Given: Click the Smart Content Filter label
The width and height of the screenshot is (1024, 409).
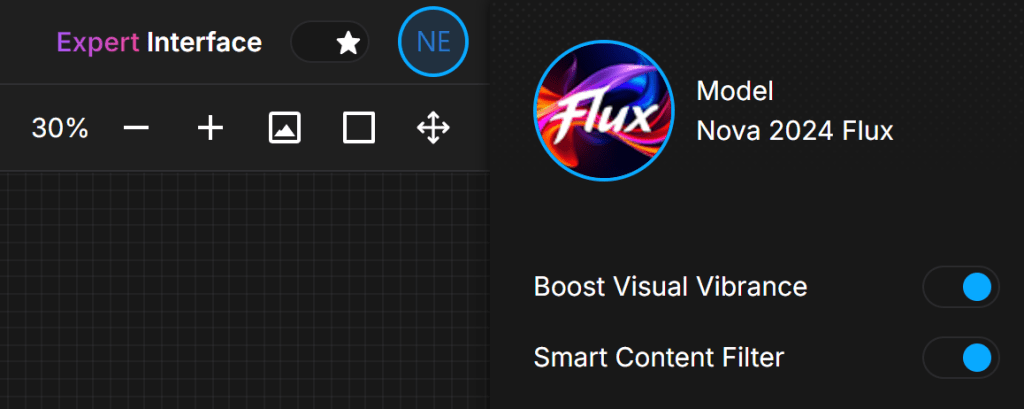Looking at the screenshot, I should click(658, 357).
